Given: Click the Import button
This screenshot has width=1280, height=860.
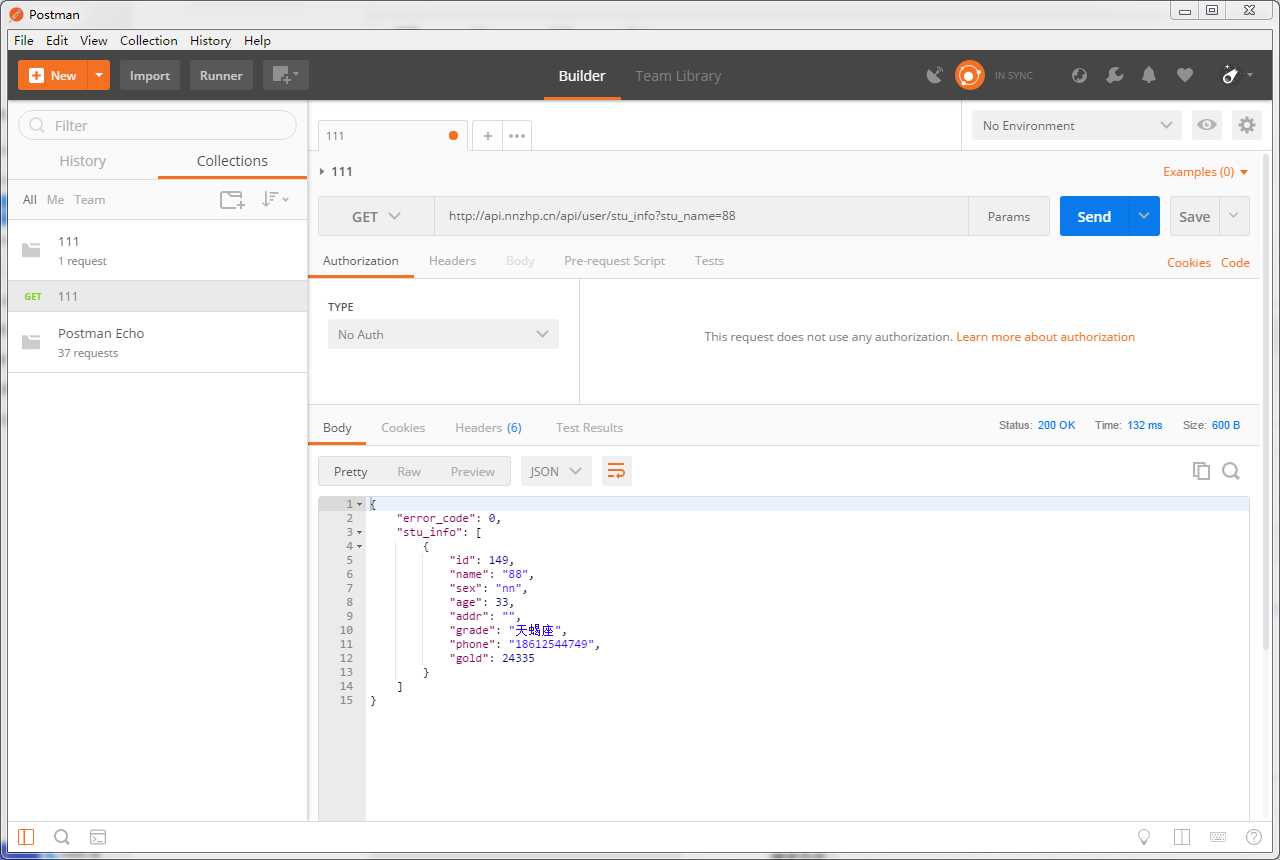Looking at the screenshot, I should click(x=150, y=75).
